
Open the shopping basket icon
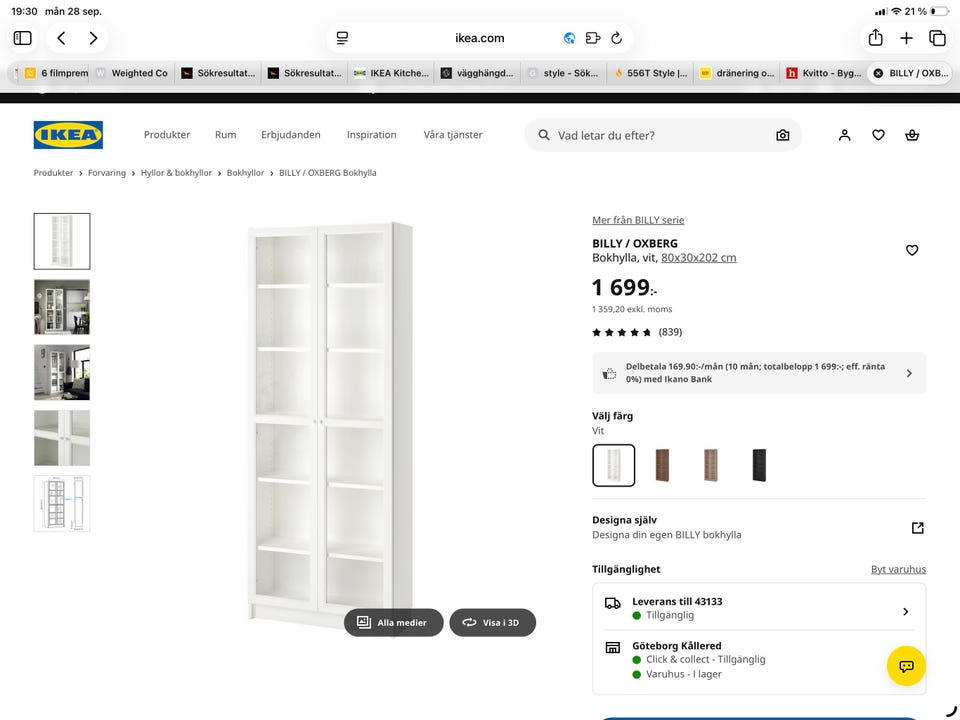912,135
